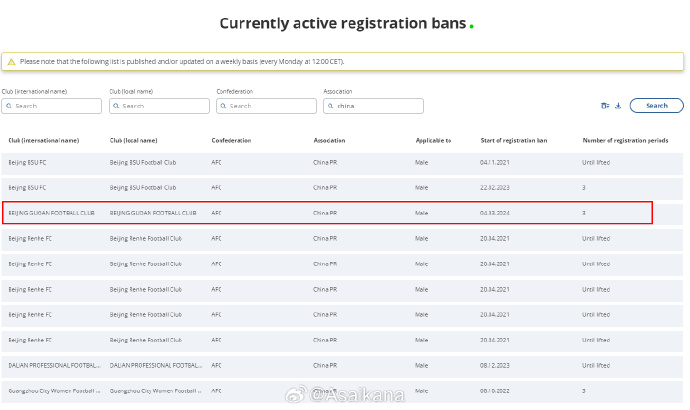The image size is (690, 410).
Task: Click the Search button
Action: click(656, 105)
